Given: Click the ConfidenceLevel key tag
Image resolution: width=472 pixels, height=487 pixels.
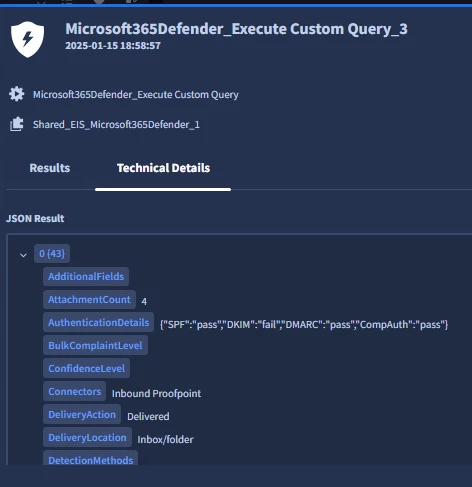Looking at the screenshot, I should [87, 368].
